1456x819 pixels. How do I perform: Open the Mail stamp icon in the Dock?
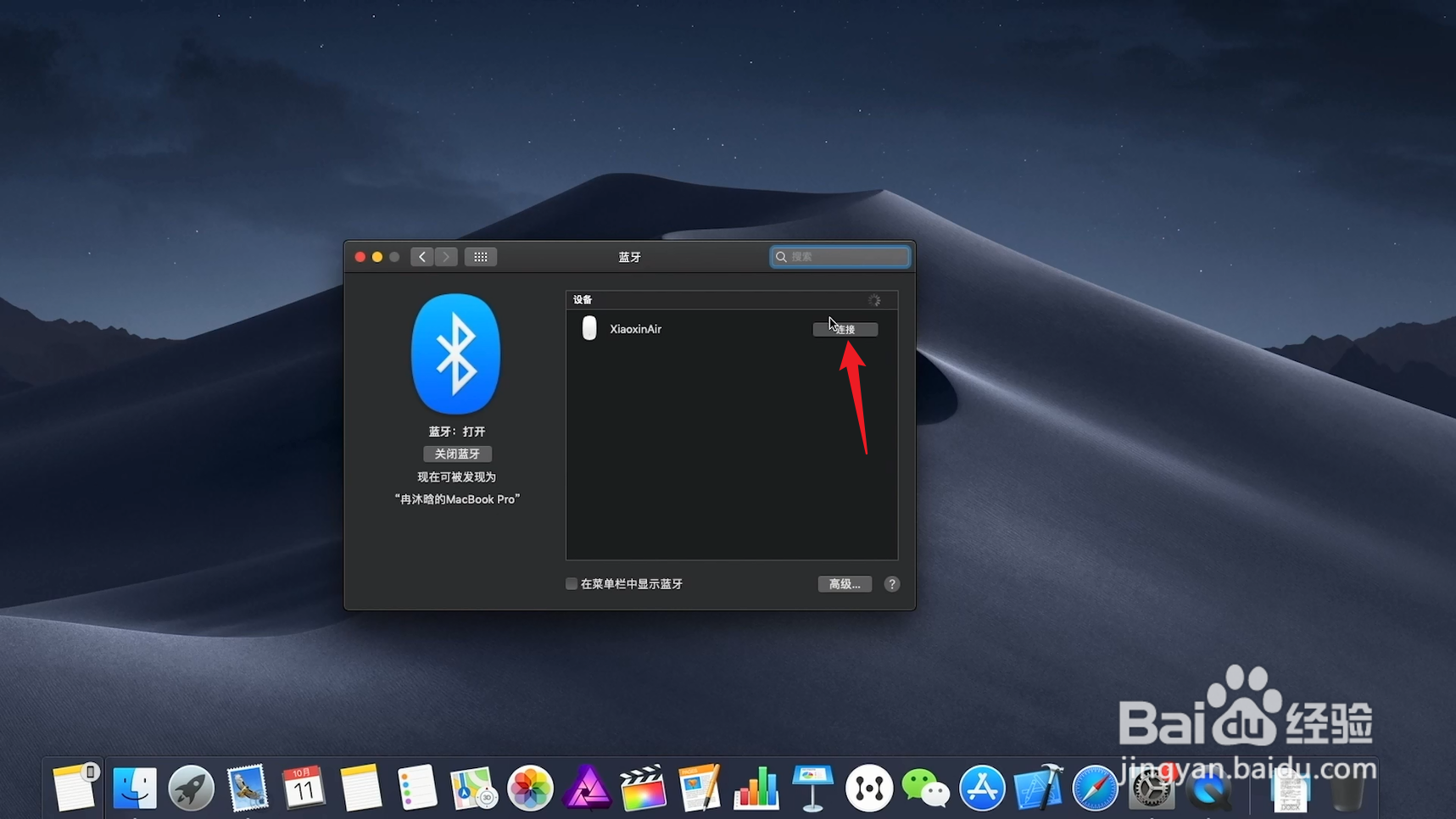click(248, 788)
